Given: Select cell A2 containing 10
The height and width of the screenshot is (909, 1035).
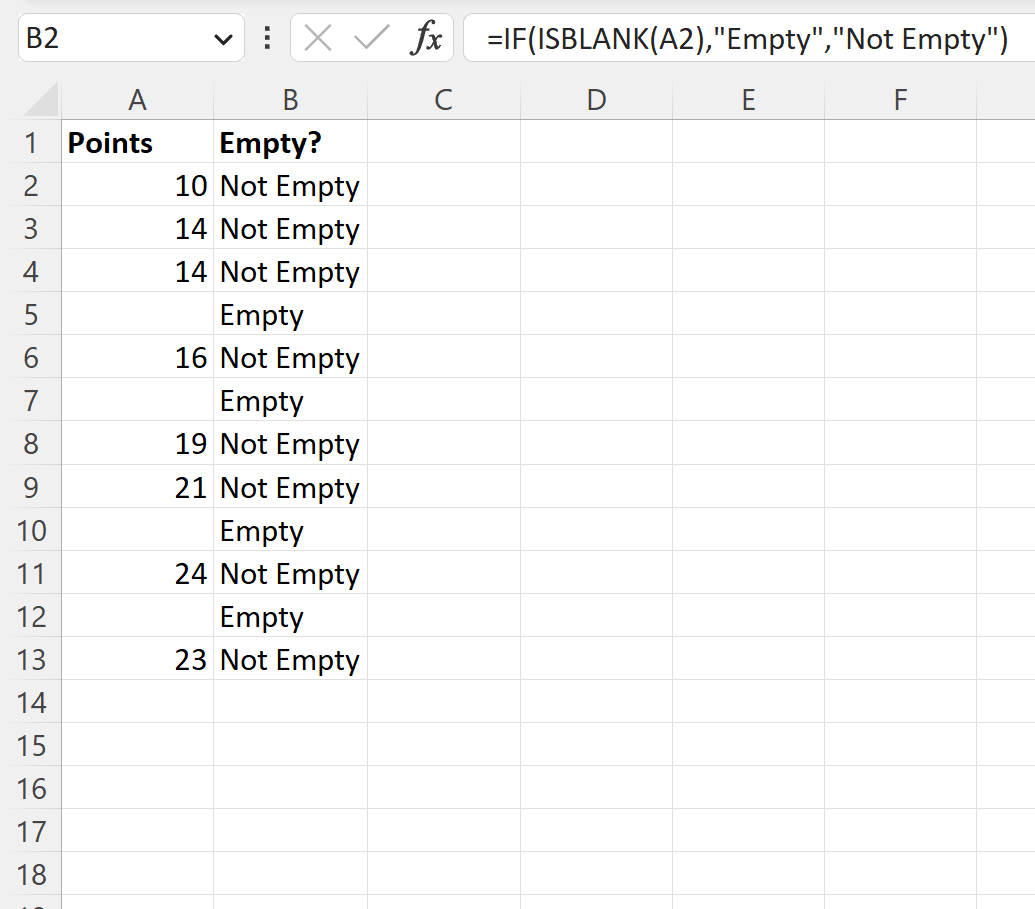Looking at the screenshot, I should pos(137,185).
